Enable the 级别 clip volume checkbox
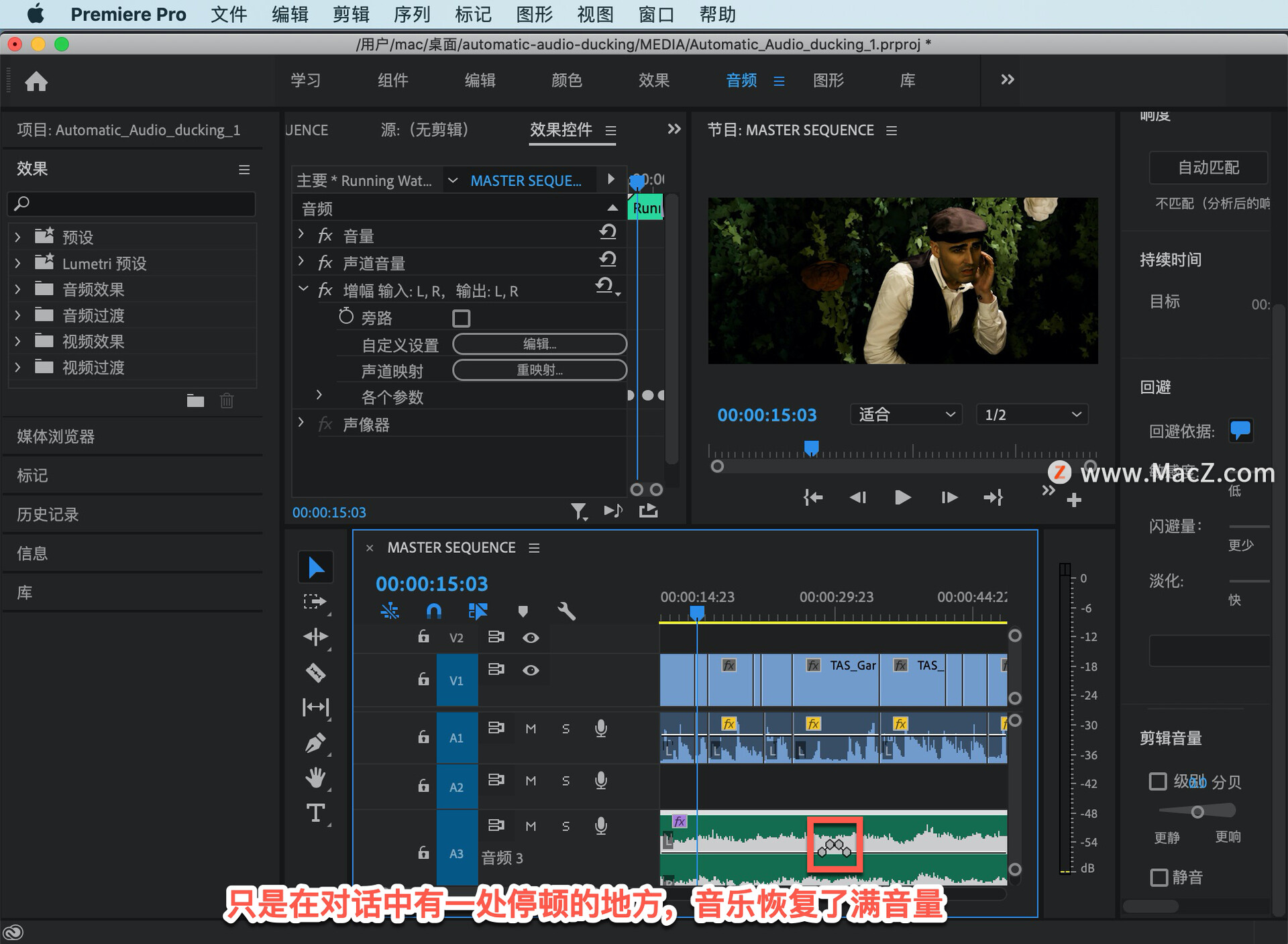 pos(1158,782)
